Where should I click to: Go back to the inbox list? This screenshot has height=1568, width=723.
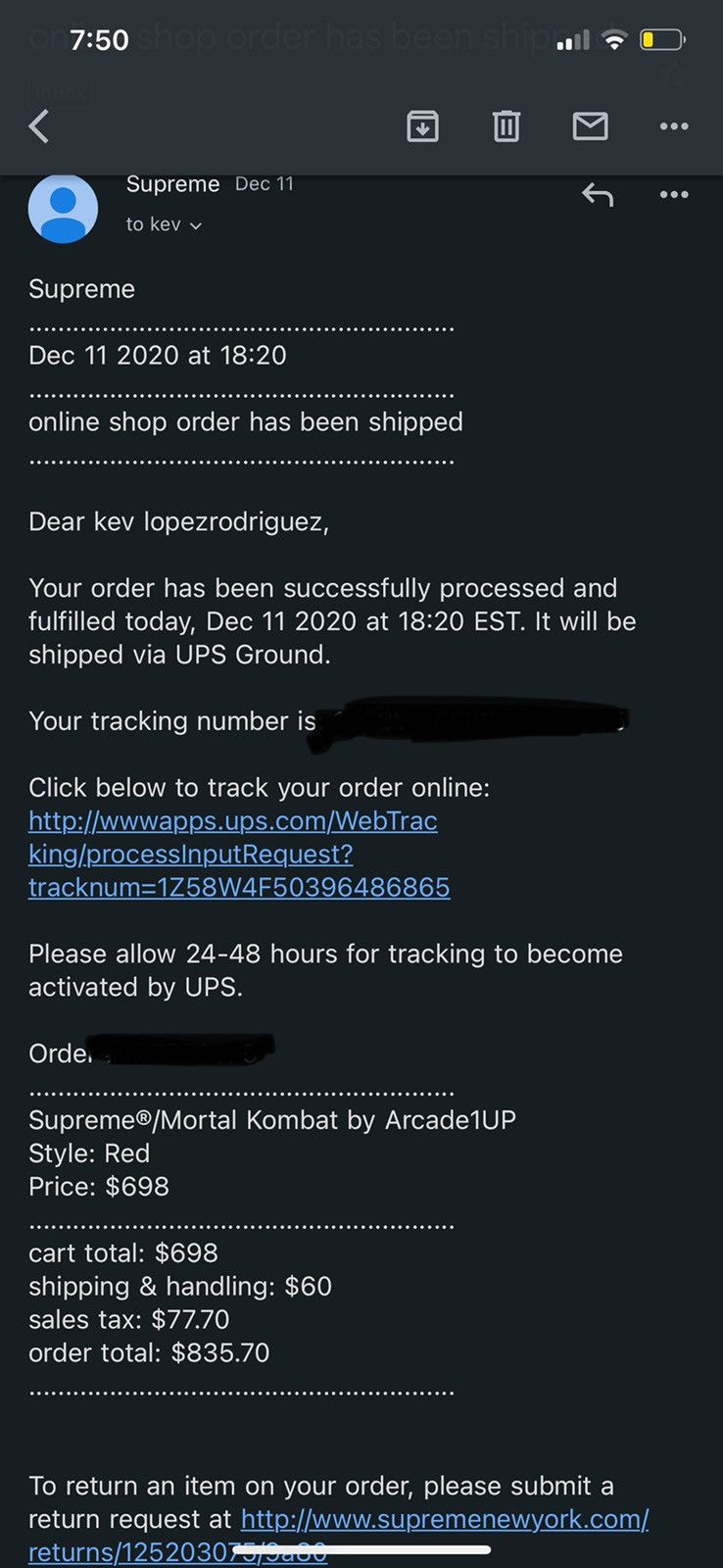click(x=39, y=126)
